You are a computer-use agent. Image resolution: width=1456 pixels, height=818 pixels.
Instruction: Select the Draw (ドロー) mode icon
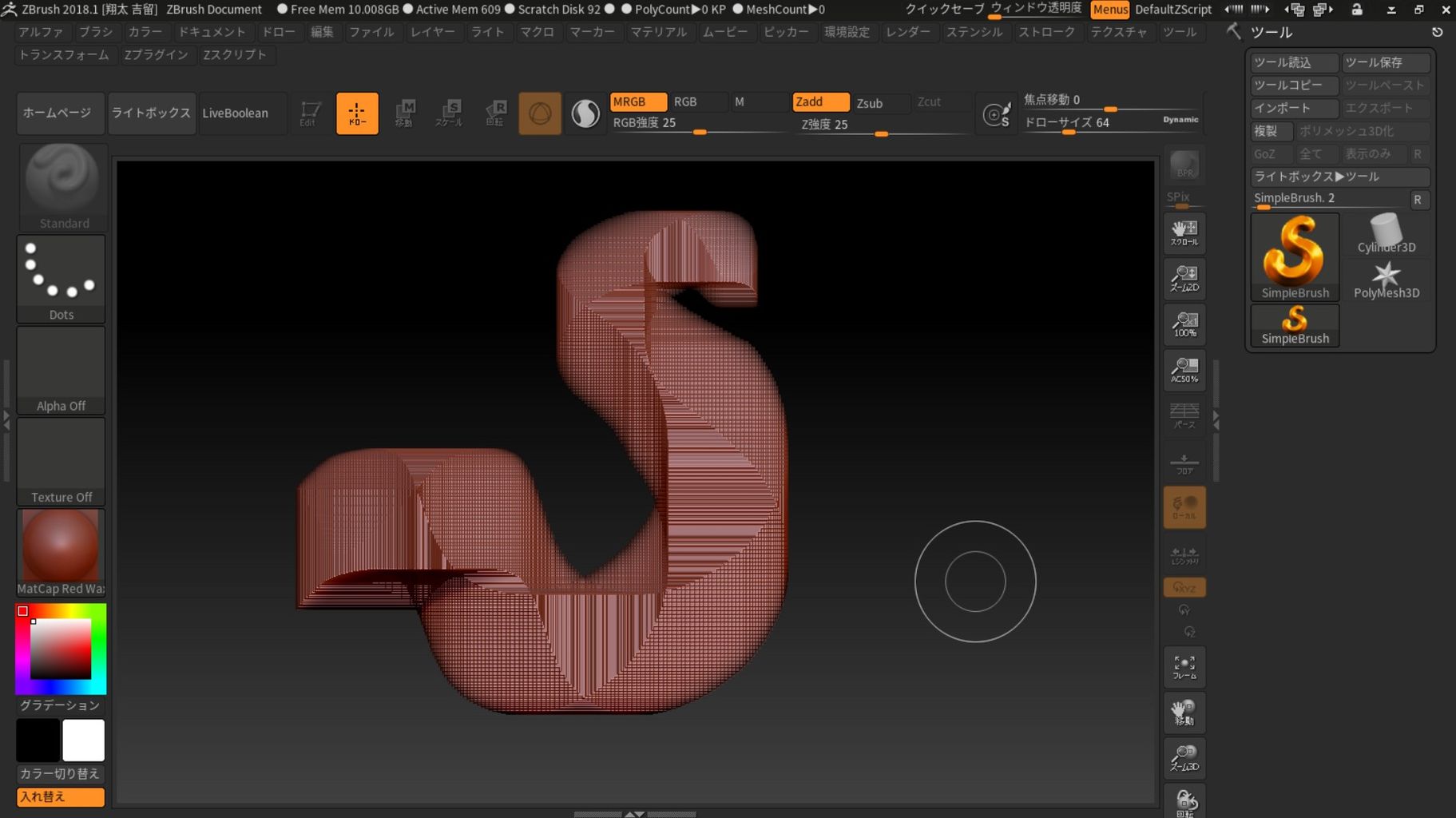[x=357, y=113]
